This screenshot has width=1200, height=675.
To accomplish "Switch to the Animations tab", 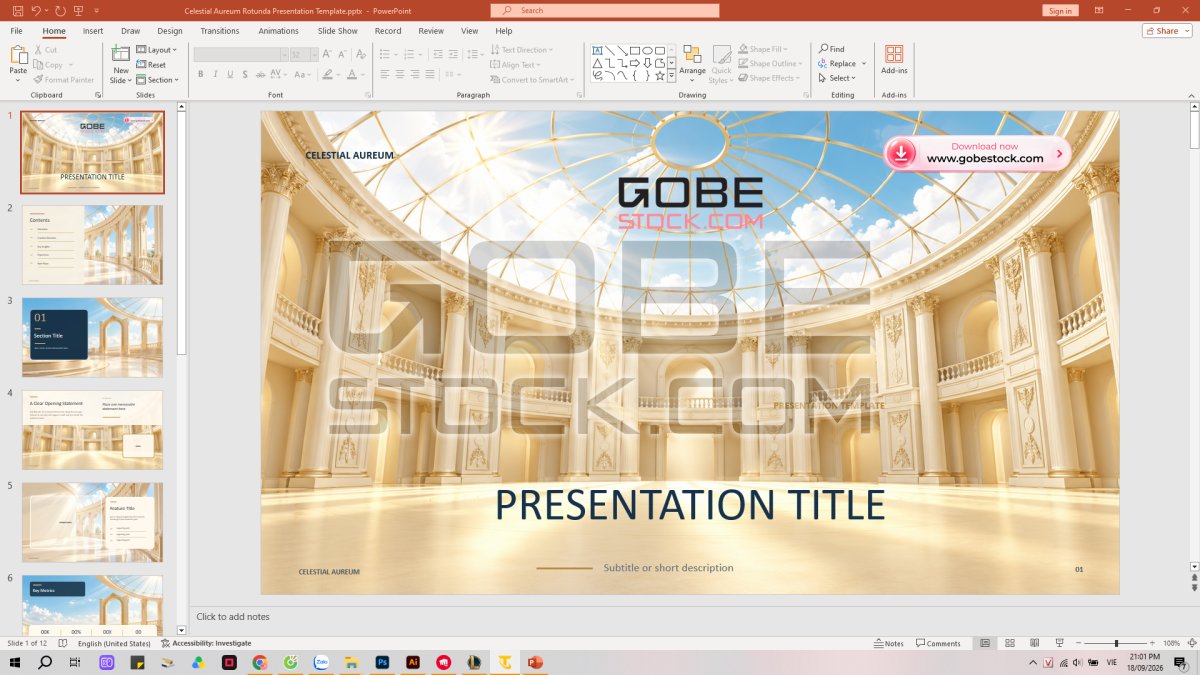I will [x=279, y=31].
